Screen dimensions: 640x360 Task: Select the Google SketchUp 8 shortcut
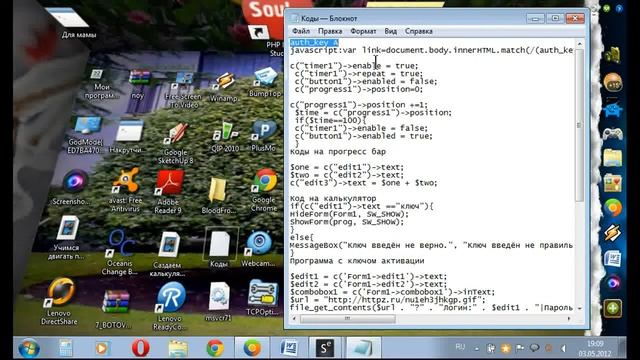pos(176,143)
